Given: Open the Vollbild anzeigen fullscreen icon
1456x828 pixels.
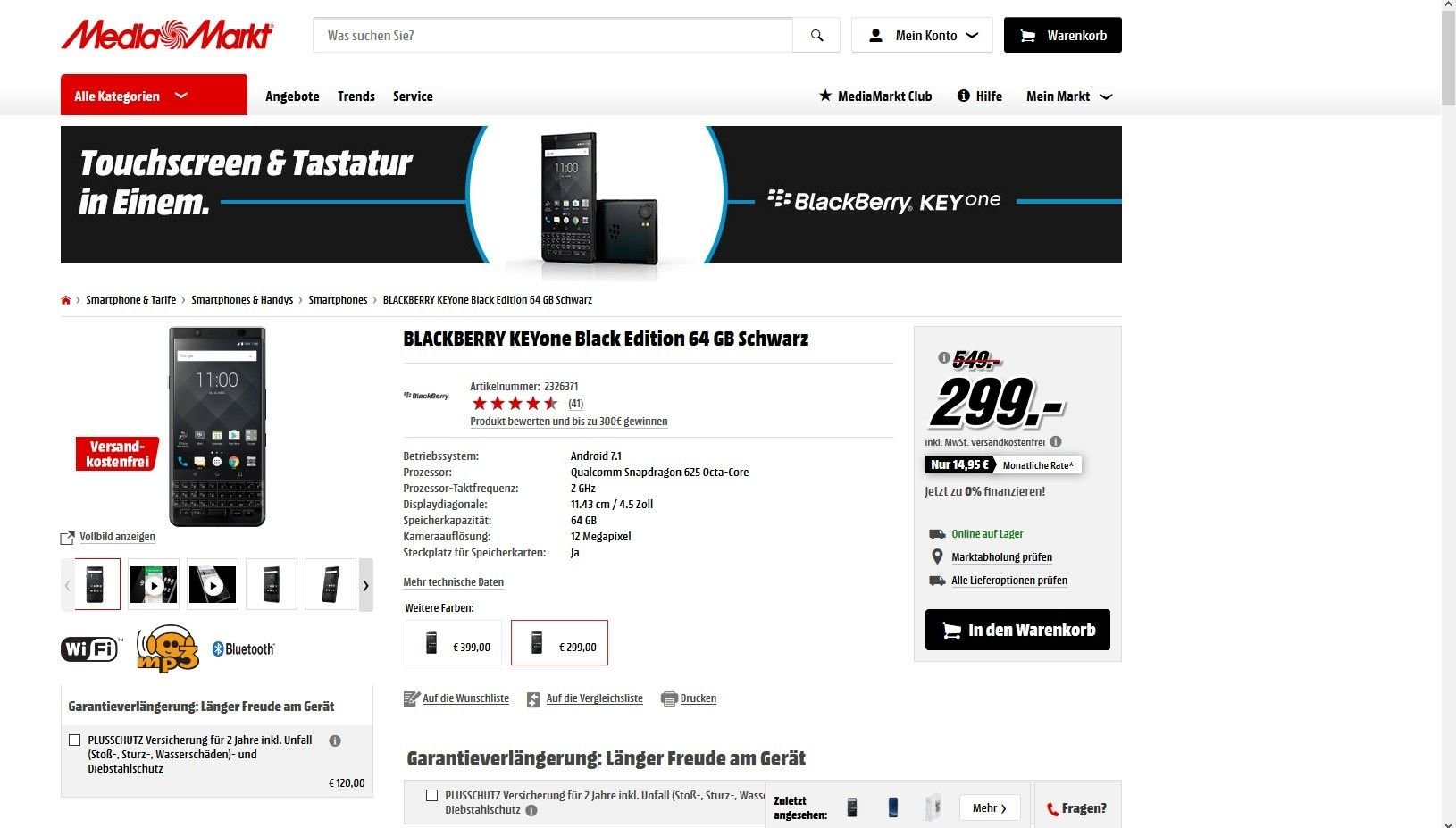Looking at the screenshot, I should pyautogui.click(x=67, y=538).
